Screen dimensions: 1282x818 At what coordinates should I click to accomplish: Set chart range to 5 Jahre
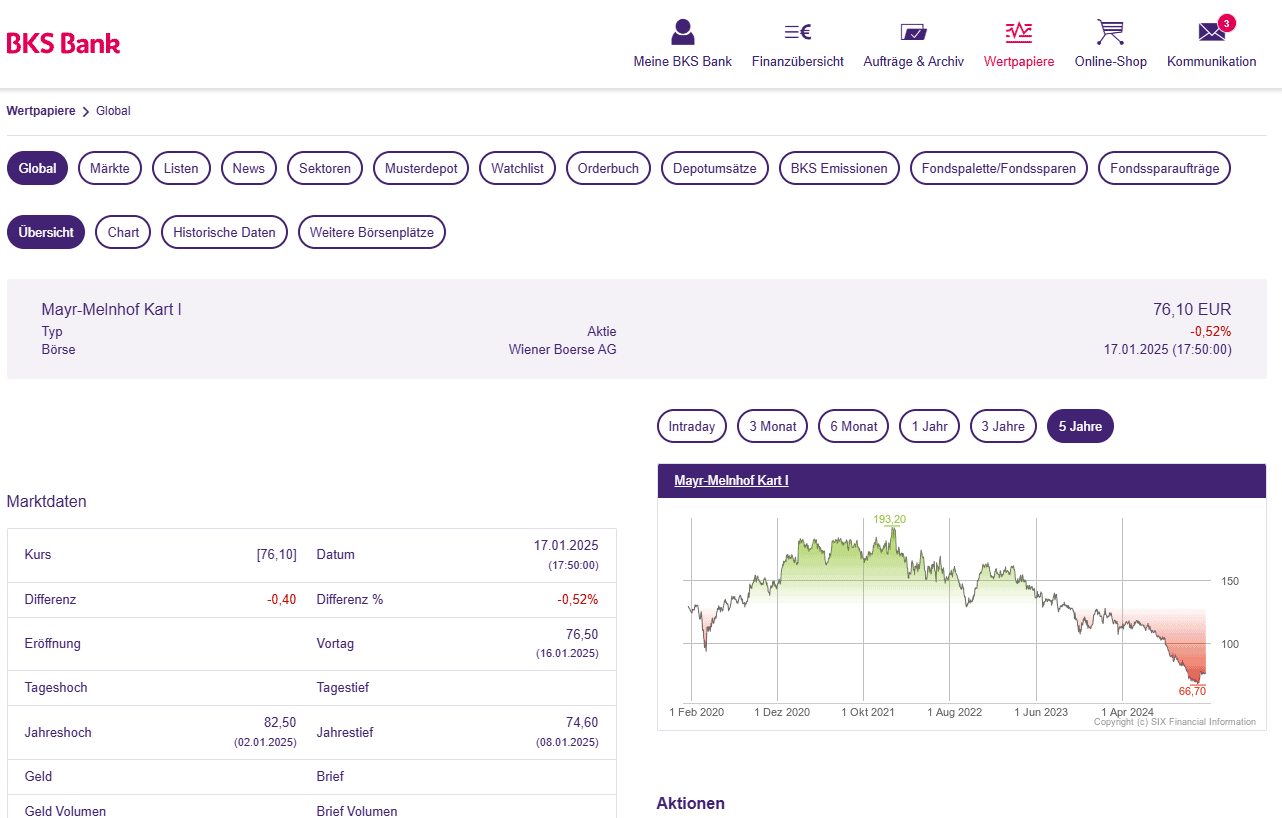pyautogui.click(x=1080, y=426)
